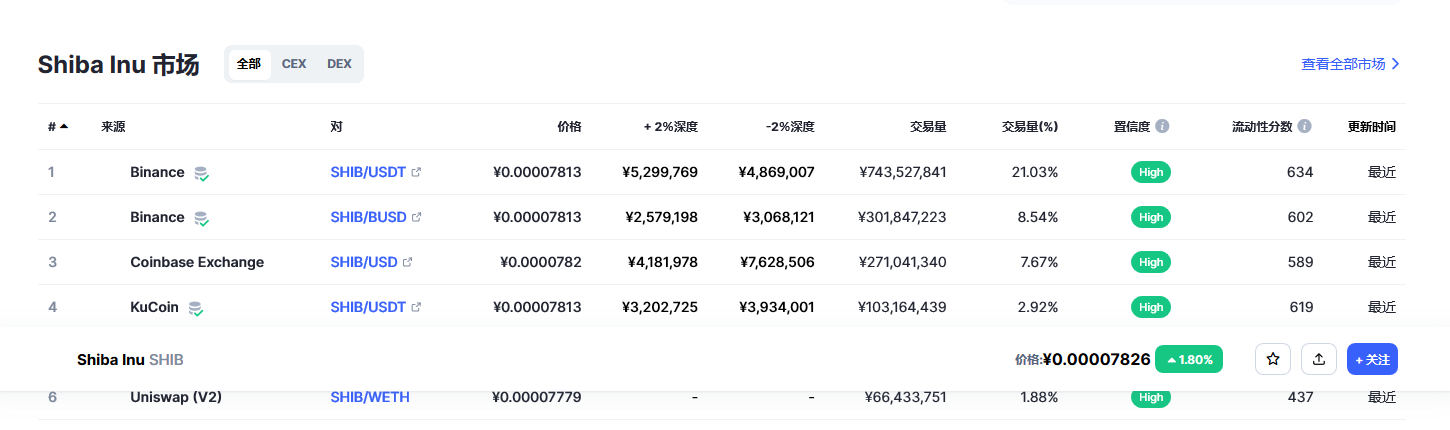Click the liquidity score 602
The width and height of the screenshot is (1450, 430).
[1300, 217]
